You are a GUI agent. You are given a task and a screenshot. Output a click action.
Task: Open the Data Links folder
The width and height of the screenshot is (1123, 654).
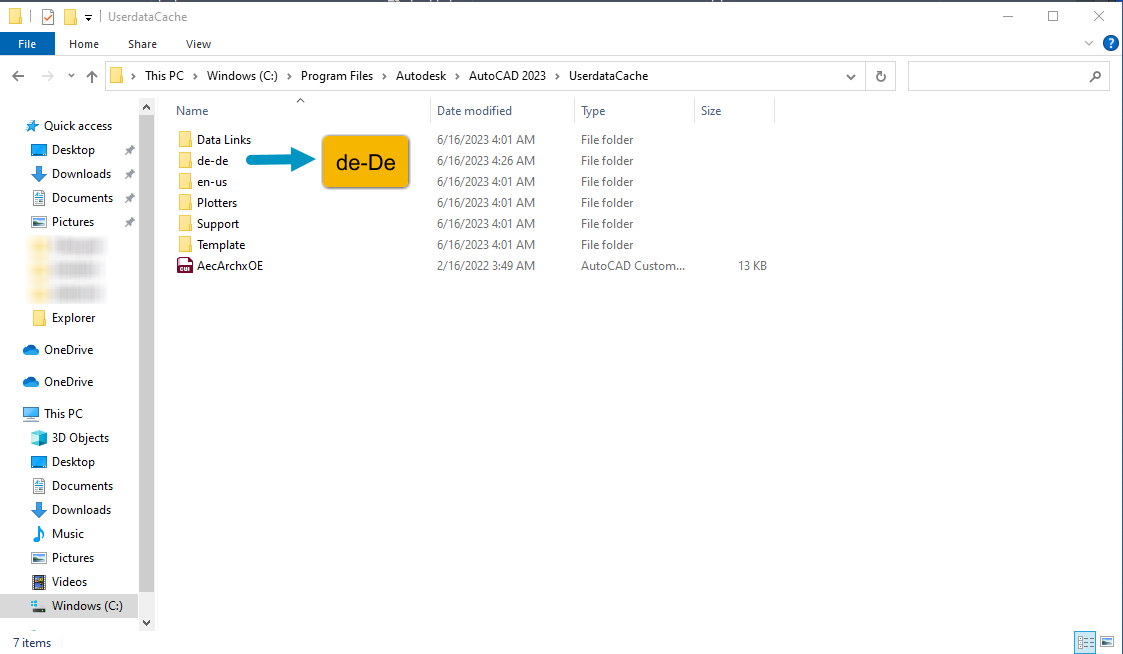click(x=225, y=139)
